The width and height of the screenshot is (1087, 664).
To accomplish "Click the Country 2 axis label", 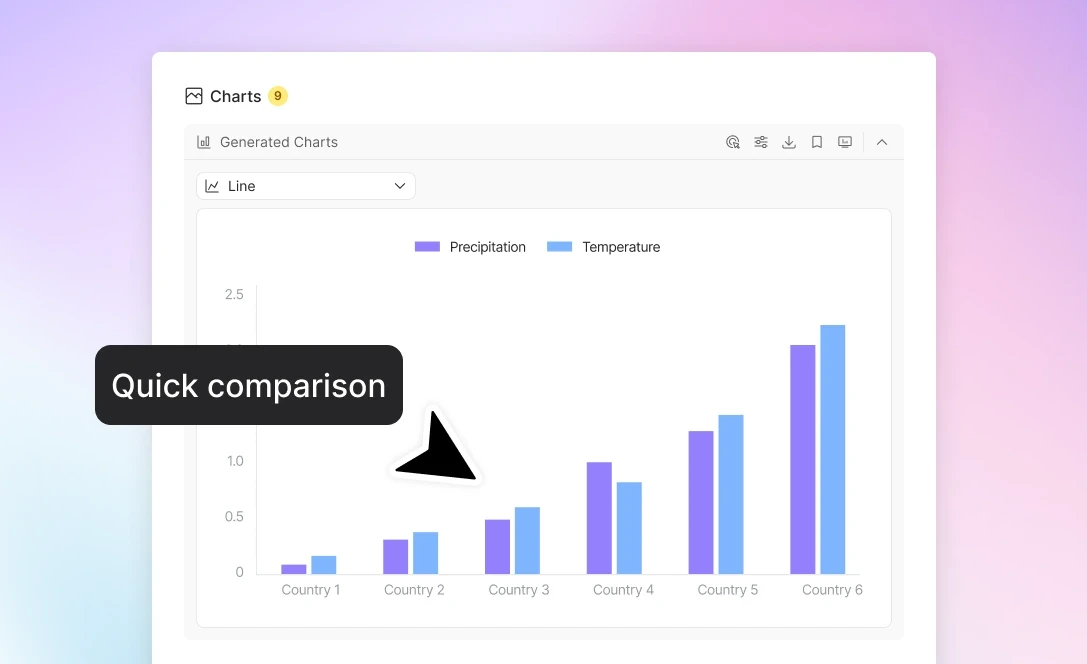I will click(x=414, y=590).
